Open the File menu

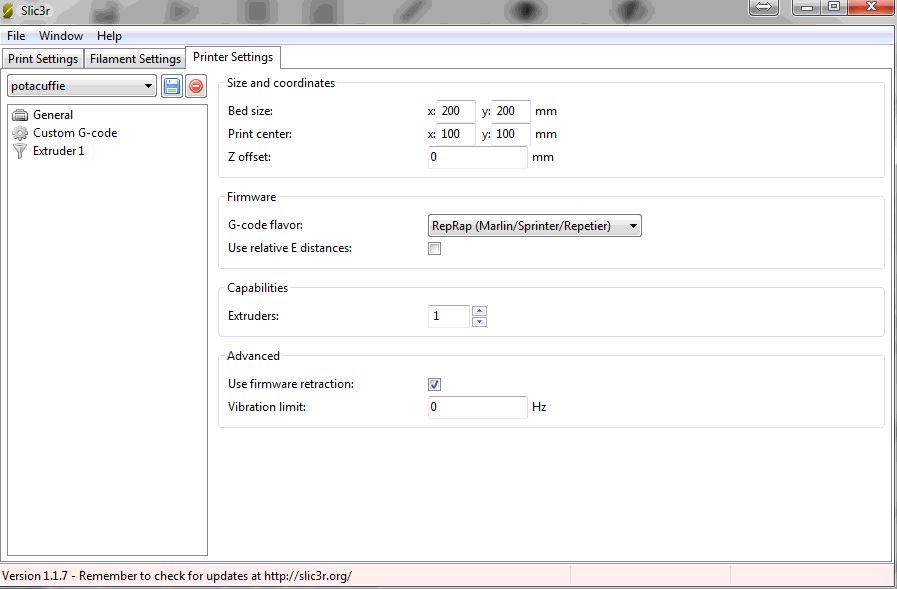pyautogui.click(x=16, y=36)
